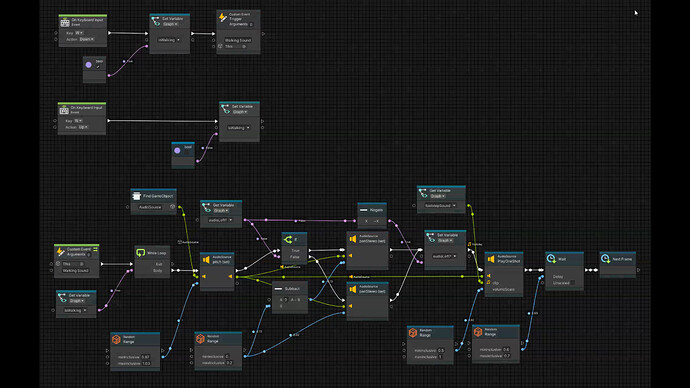Screen dimensions: 690x388
Task: Open the footstepSound variable name dropdown
Action: tap(440, 205)
